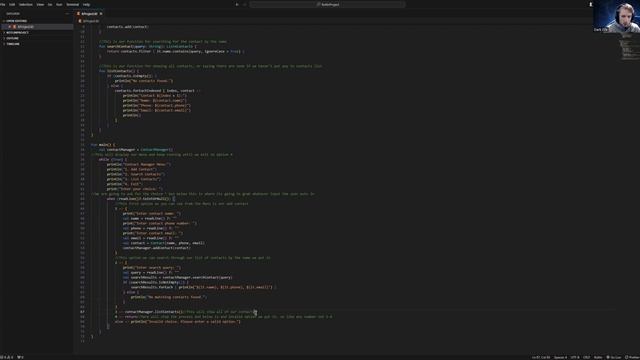Viewport: 640px width, 360px height.
Task: Click the code minimap overview
Action: tap(629, 48)
